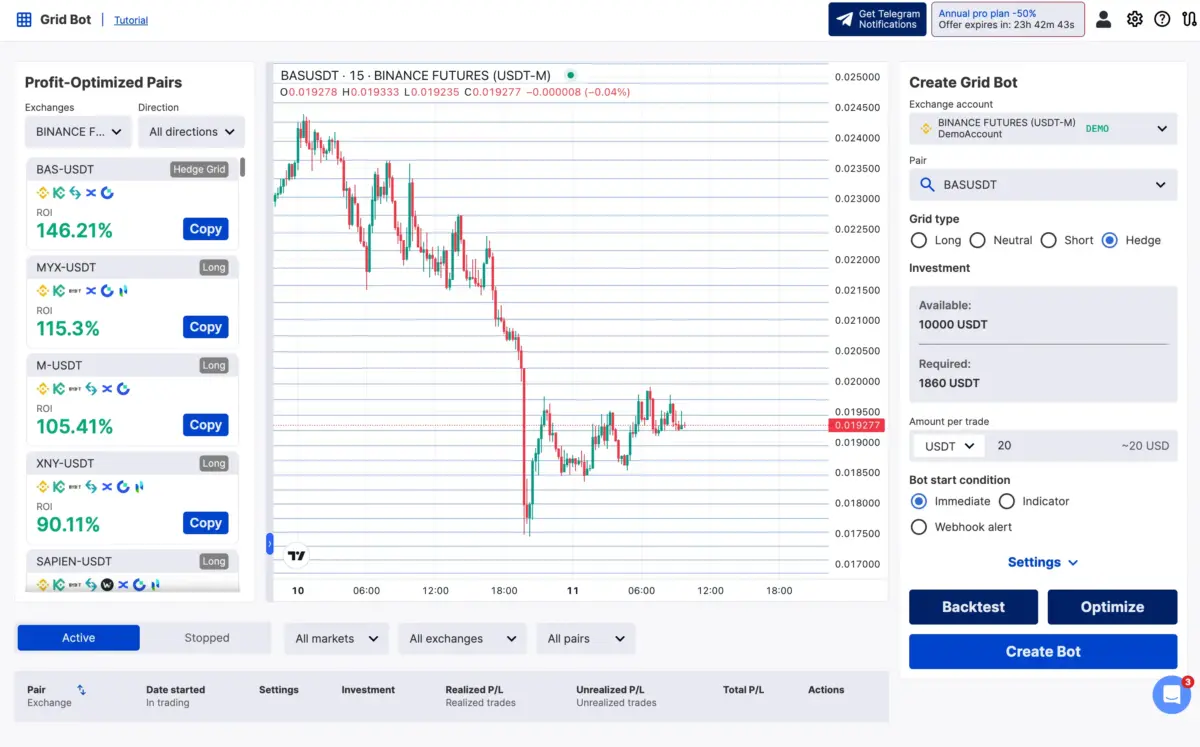Click Binance icon in BAS-USDT card
The width and height of the screenshot is (1200, 747).
point(43,192)
